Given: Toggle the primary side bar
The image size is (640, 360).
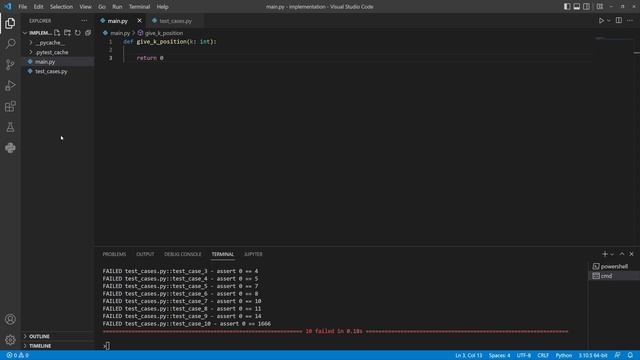Looking at the screenshot, I should tap(567, 7).
